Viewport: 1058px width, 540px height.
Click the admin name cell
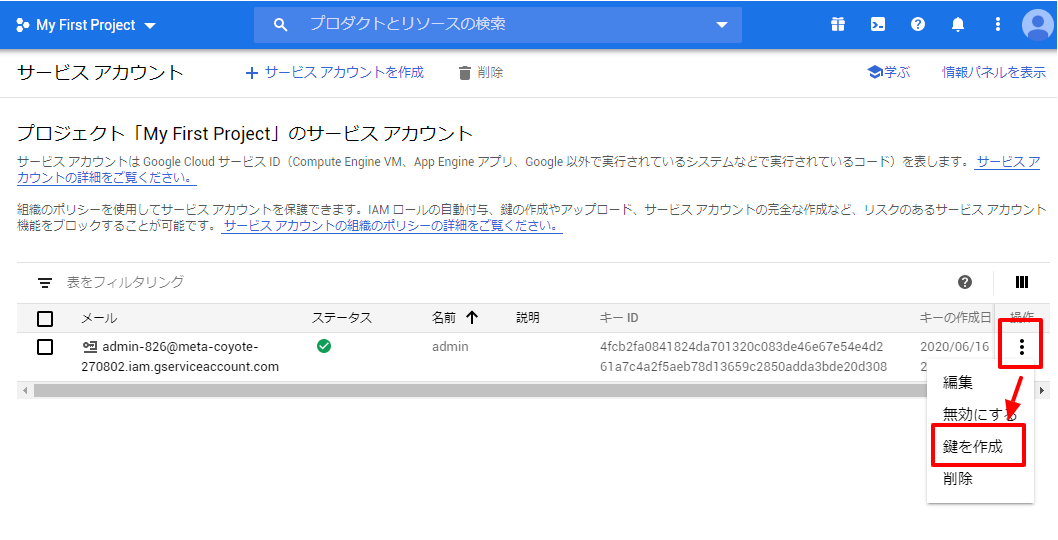pyautogui.click(x=450, y=347)
